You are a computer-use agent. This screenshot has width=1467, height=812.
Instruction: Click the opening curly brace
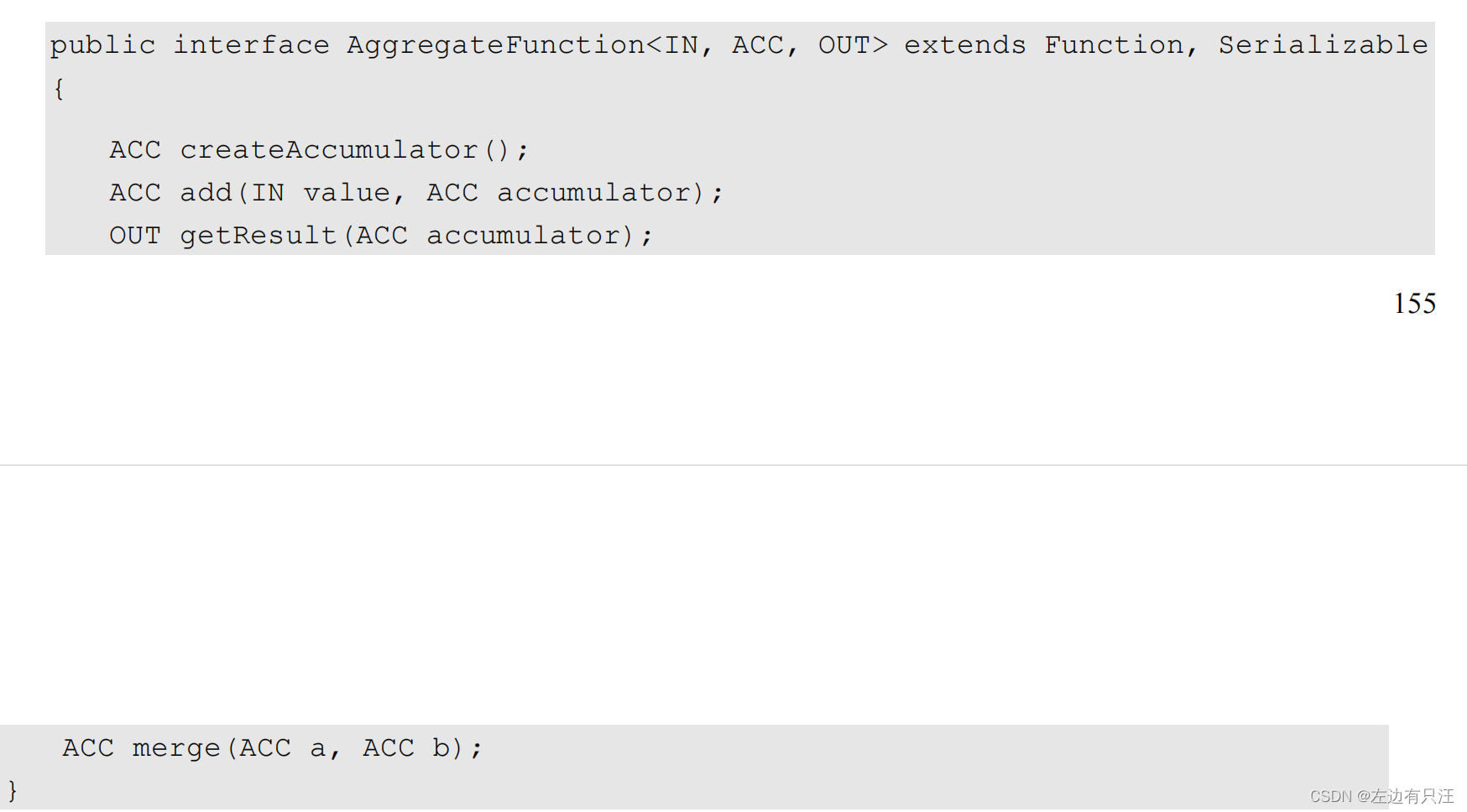pos(59,89)
